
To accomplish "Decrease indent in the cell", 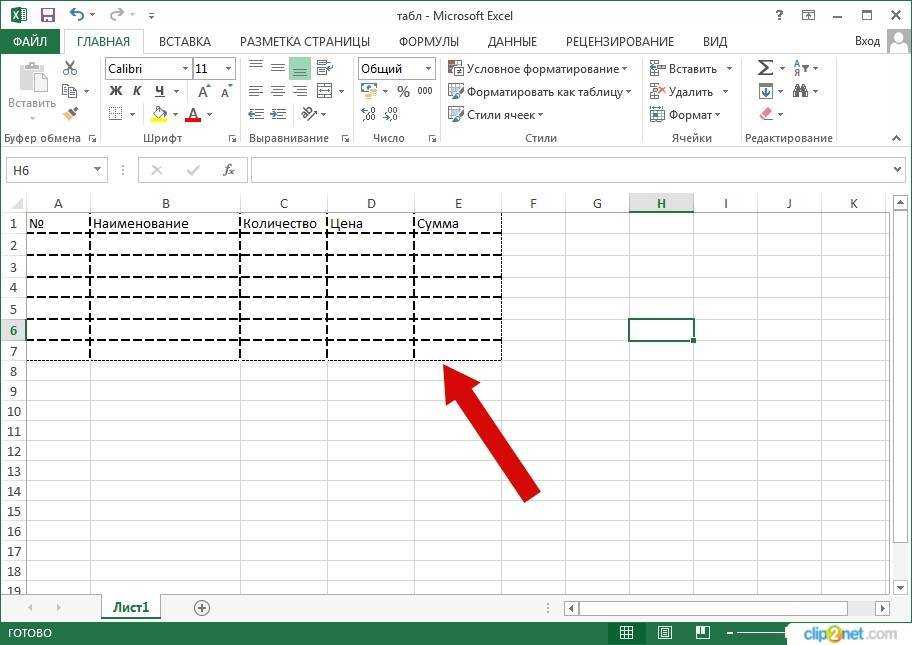I will click(x=256, y=113).
